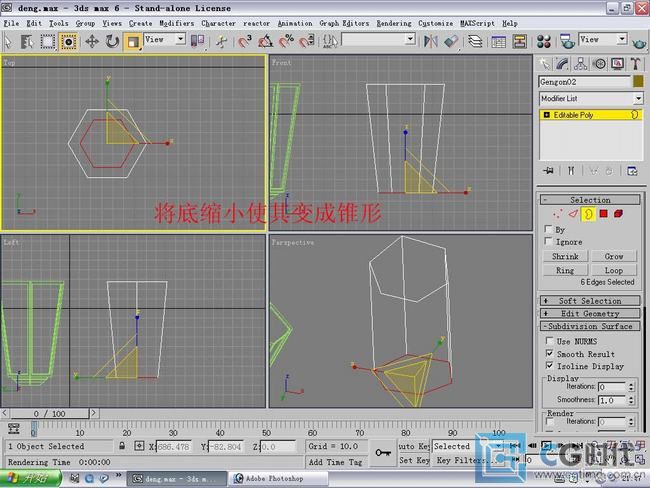Click the Quick Render teapot
650x488 pixels.
pyautogui.click(x=639, y=42)
